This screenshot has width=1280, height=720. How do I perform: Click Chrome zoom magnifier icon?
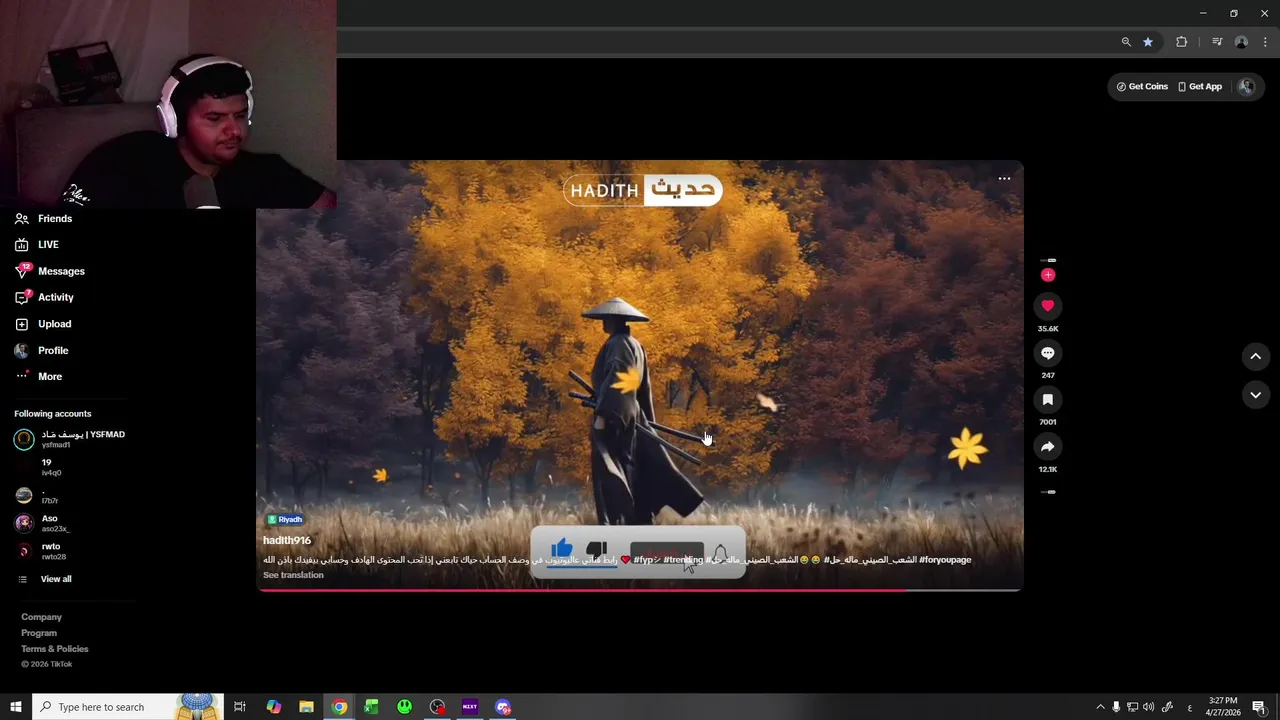[x=1126, y=42]
